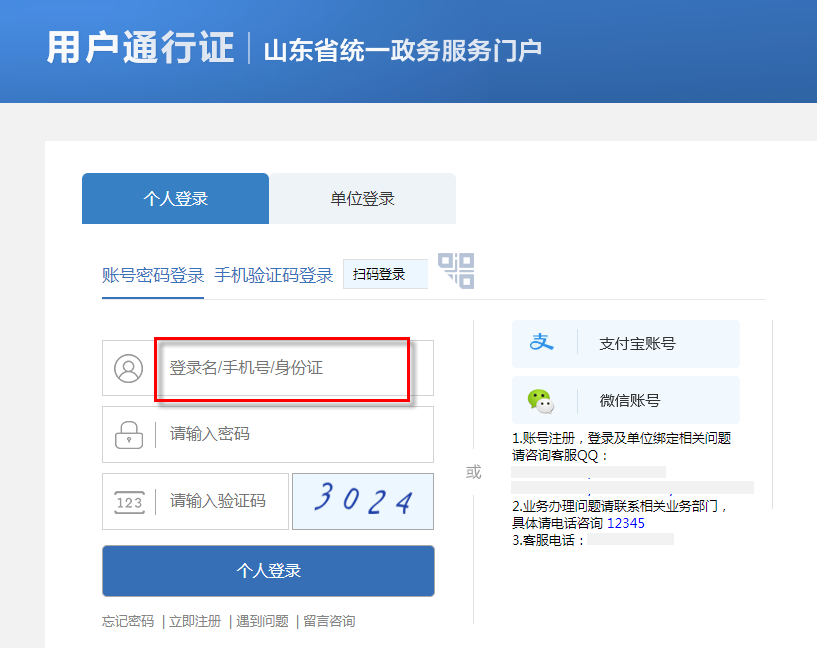
Task: Open the 手机验证码登录 tab
Action: coord(273,275)
